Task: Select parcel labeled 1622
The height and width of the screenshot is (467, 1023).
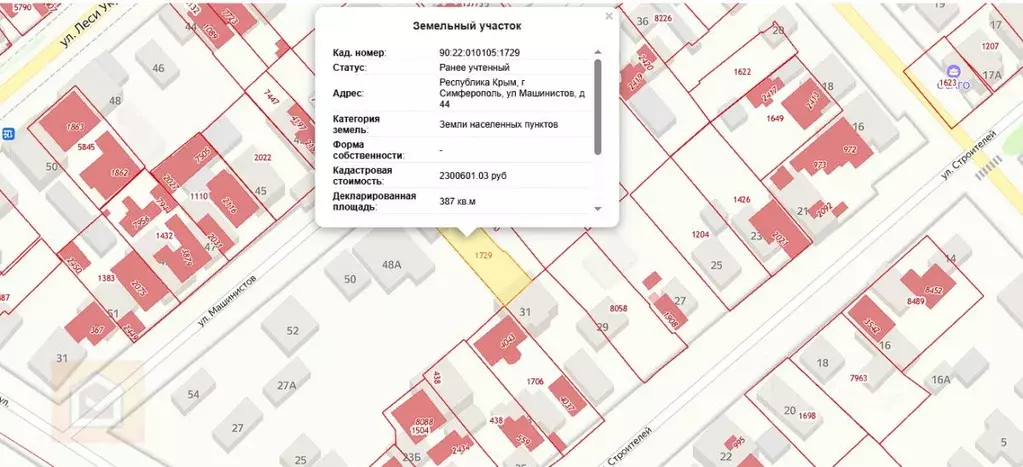Action: point(742,72)
